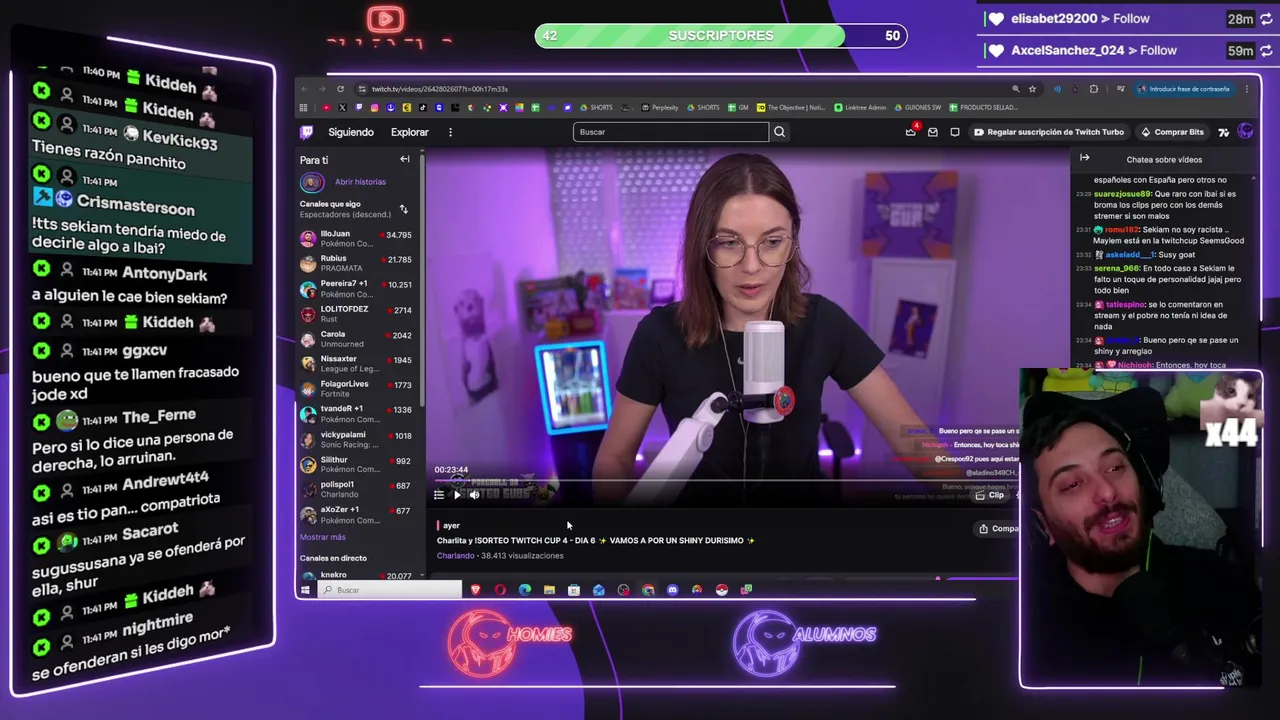Open the Microsoft Edge taskbar icon

pyautogui.click(x=525, y=590)
